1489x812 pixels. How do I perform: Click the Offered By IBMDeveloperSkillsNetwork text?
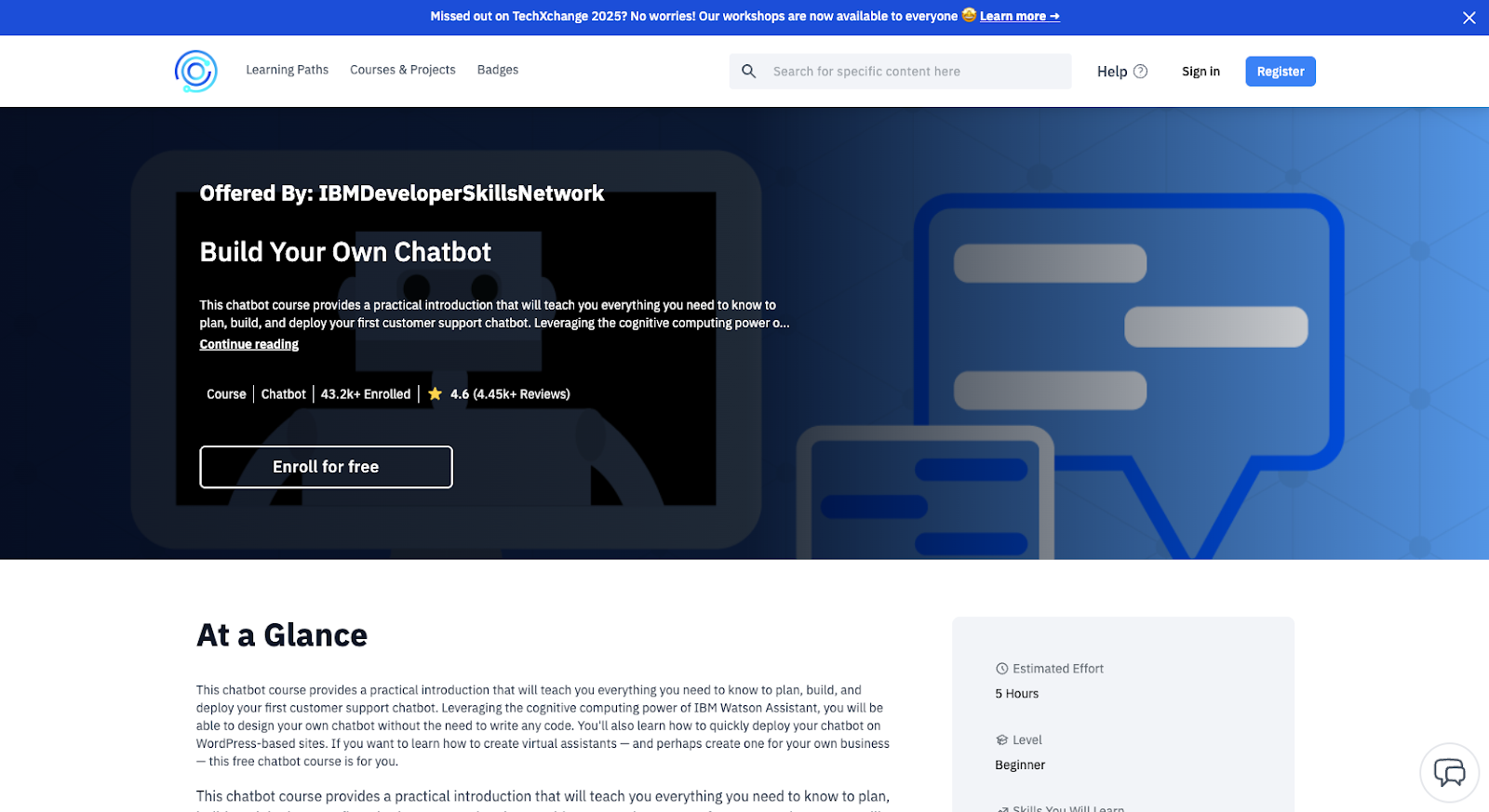point(402,193)
